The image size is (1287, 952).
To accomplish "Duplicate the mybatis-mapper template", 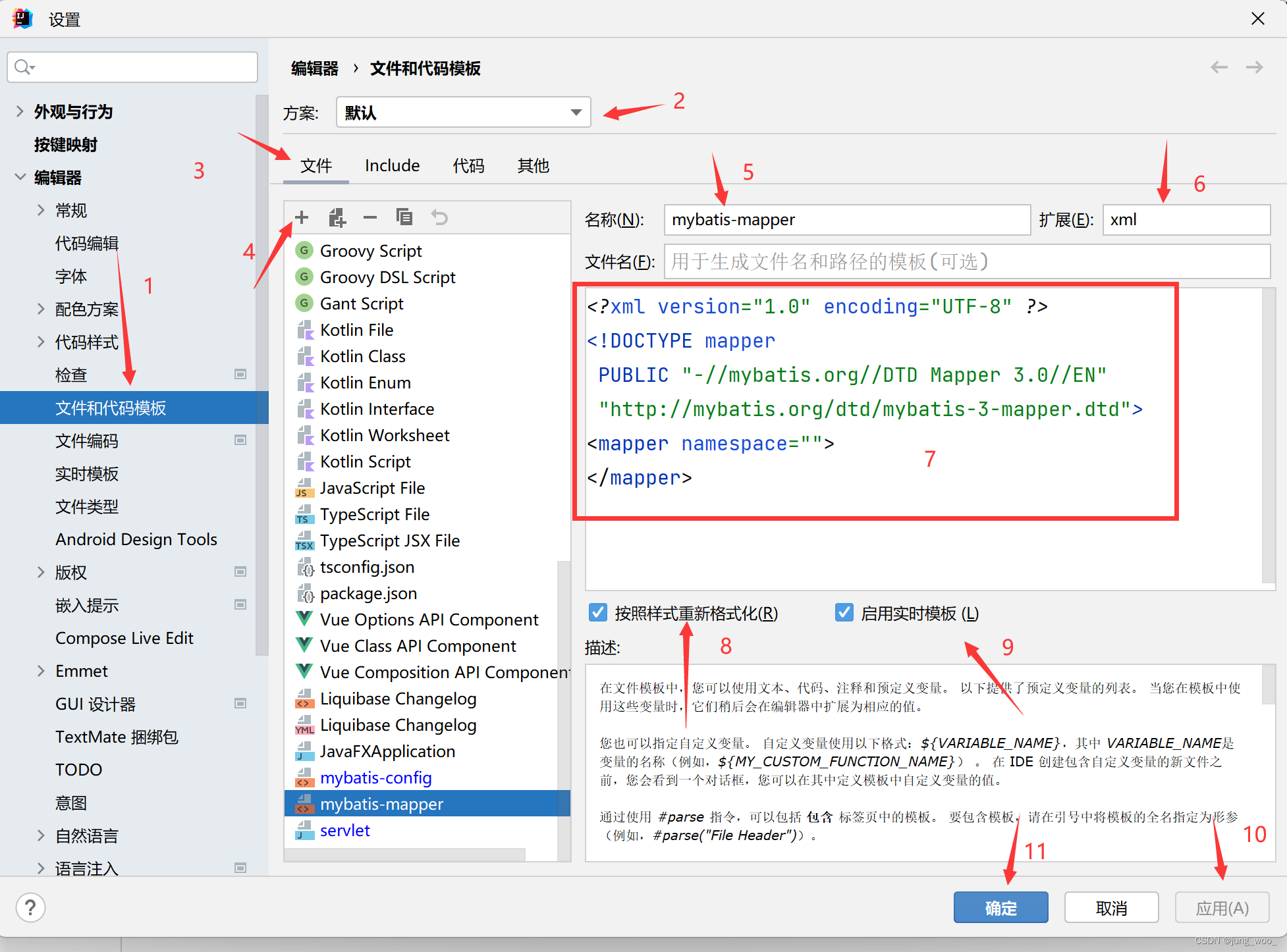I will click(x=404, y=217).
